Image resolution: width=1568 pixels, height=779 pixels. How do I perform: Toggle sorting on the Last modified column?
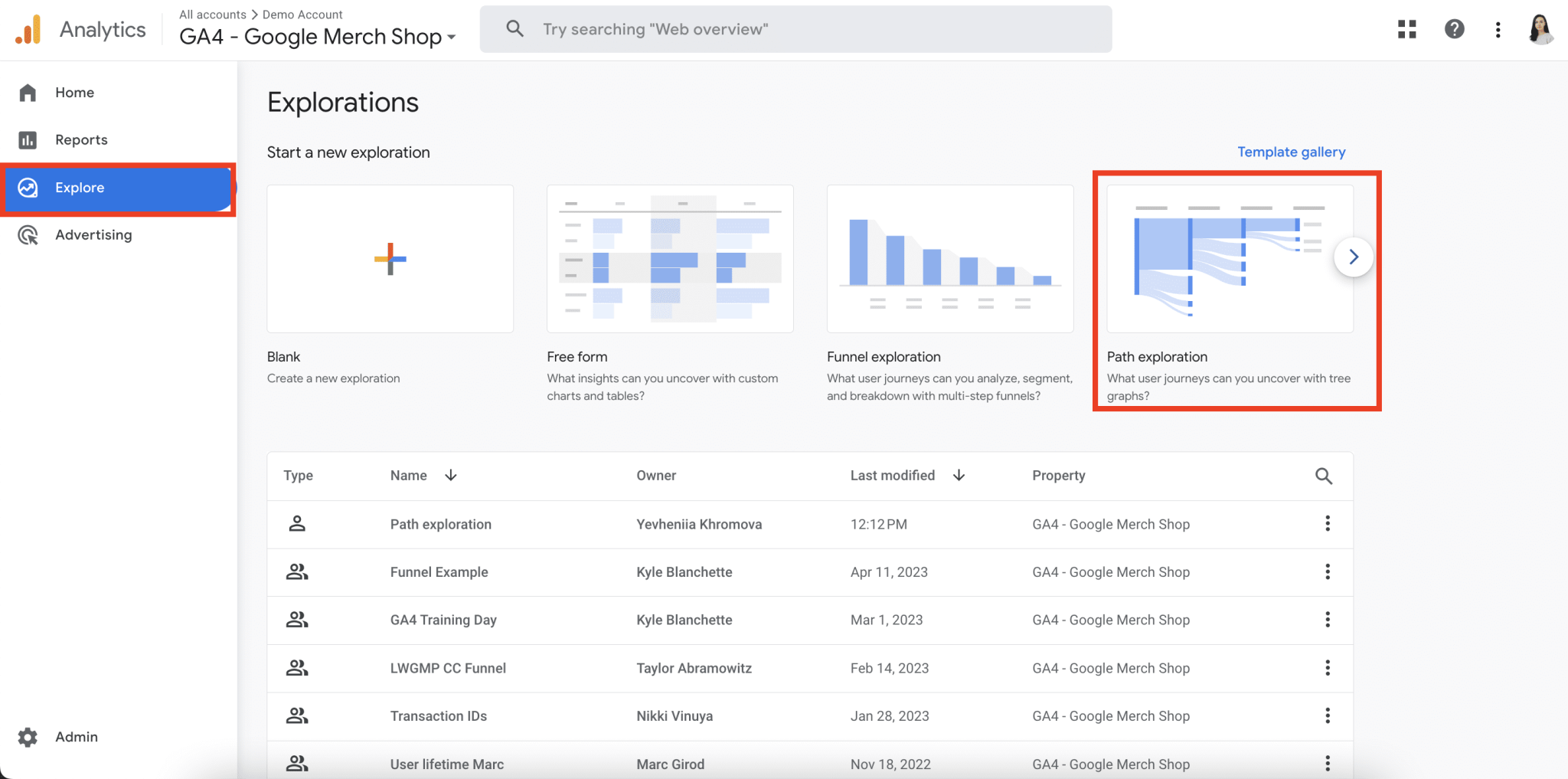pyautogui.click(x=959, y=475)
